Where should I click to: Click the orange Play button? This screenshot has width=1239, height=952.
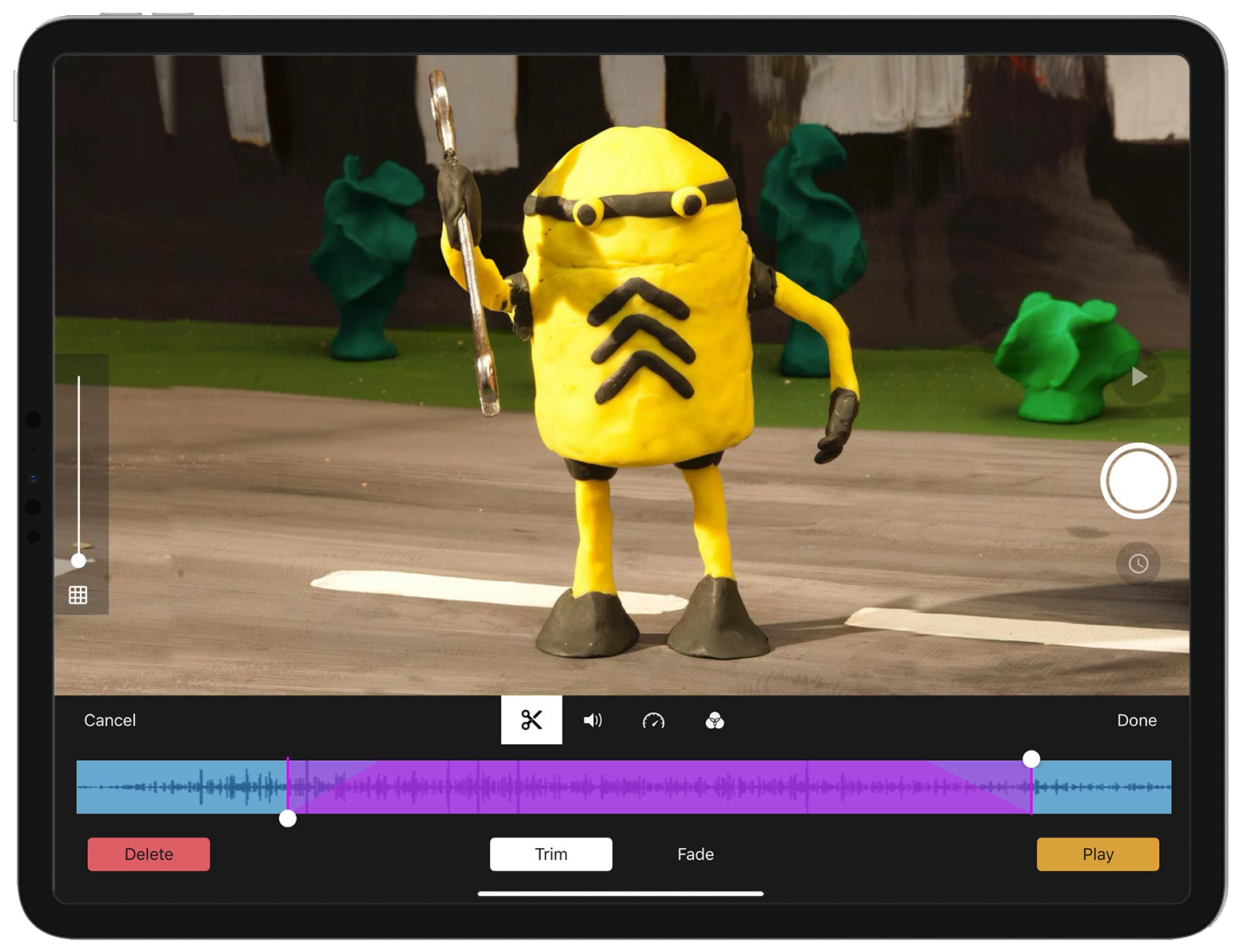click(1098, 854)
